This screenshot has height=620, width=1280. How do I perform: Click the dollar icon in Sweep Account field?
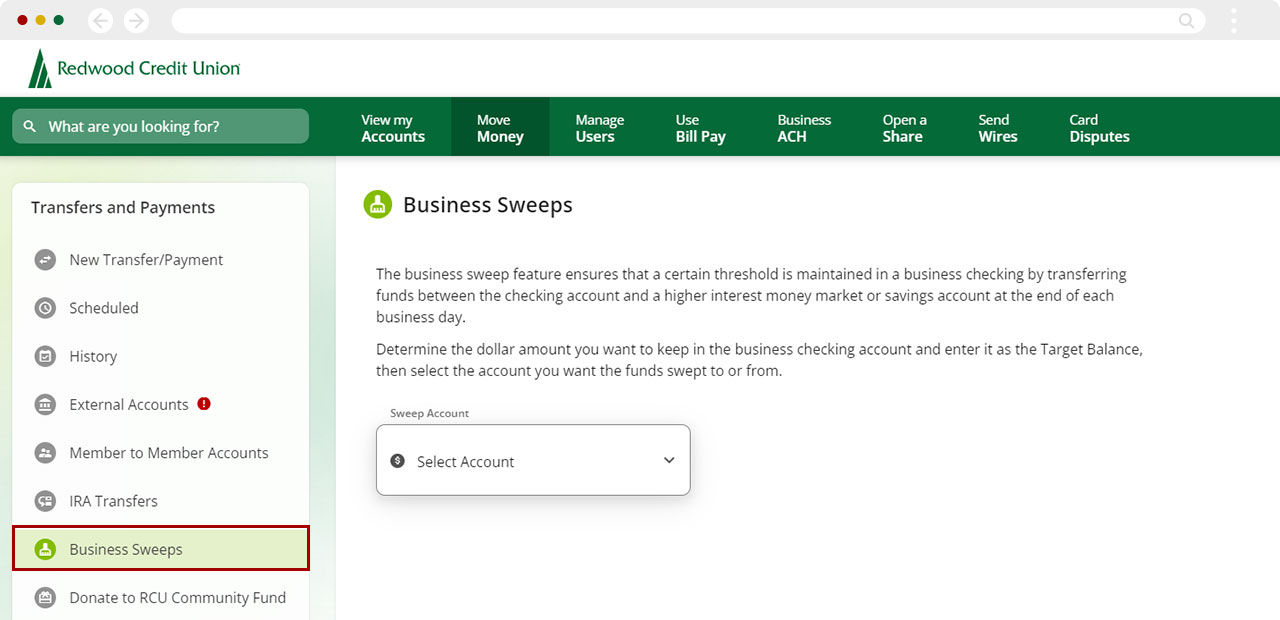pyautogui.click(x=397, y=461)
